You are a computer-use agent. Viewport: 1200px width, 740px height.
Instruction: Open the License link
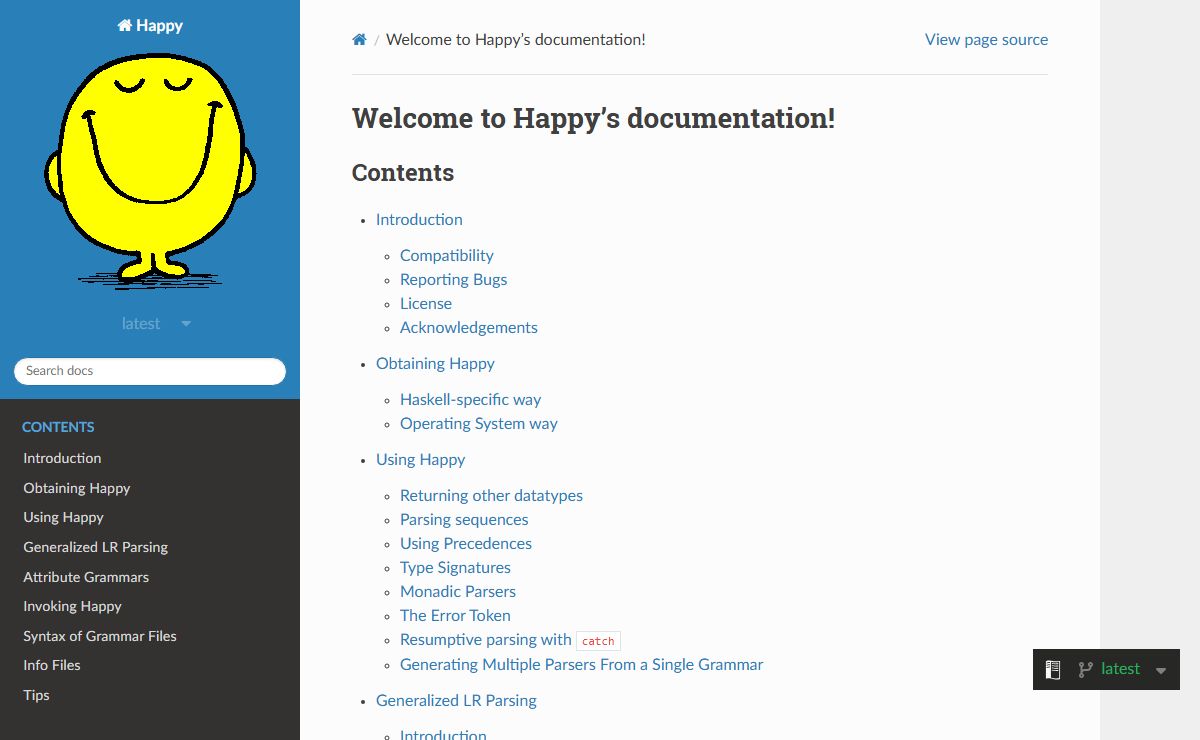[426, 304]
